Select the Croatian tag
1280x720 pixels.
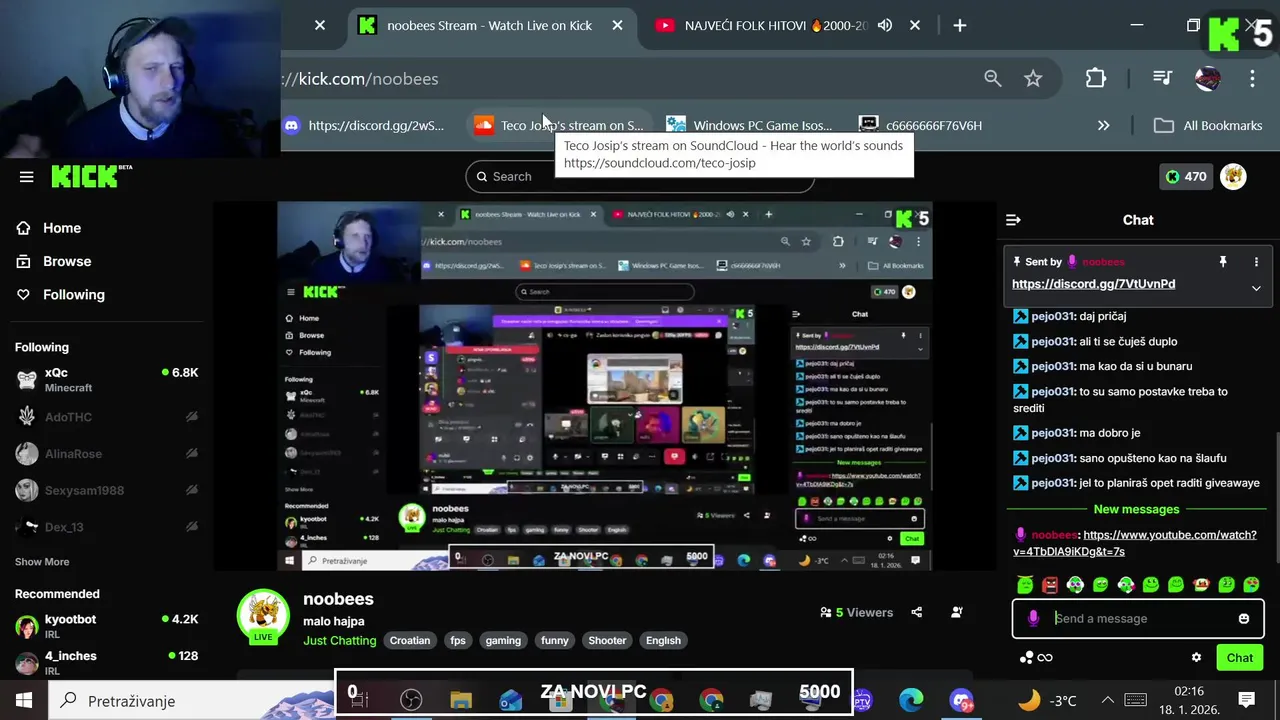[410, 641]
